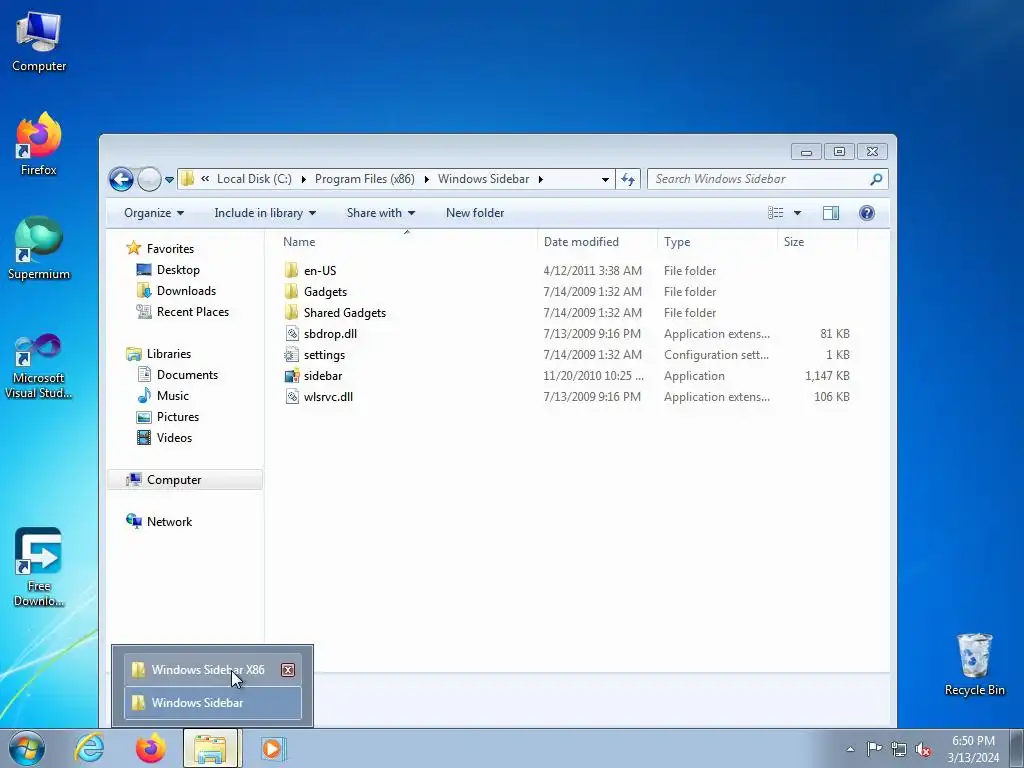Click the Windows Sidebar breadcrumb
The image size is (1024, 768).
coord(483,179)
